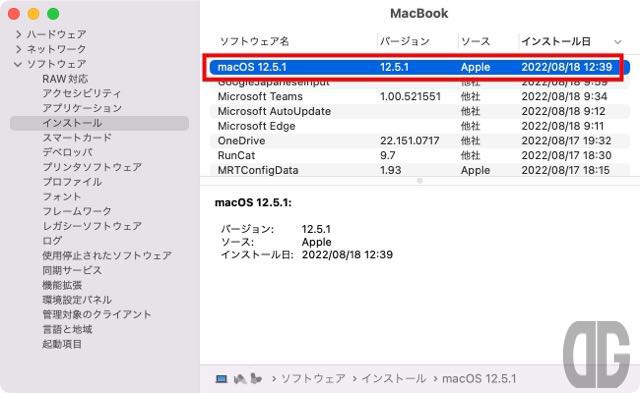The height and width of the screenshot is (393, 640).
Task: Select インストール in the sidebar
Action: [x=99, y=123]
